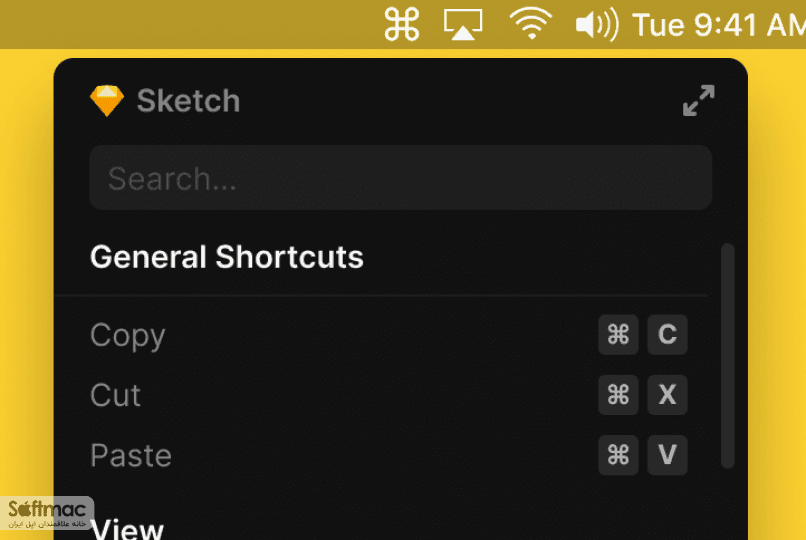Click into the Search field
Viewport: 806px width, 540px height.
click(400, 178)
